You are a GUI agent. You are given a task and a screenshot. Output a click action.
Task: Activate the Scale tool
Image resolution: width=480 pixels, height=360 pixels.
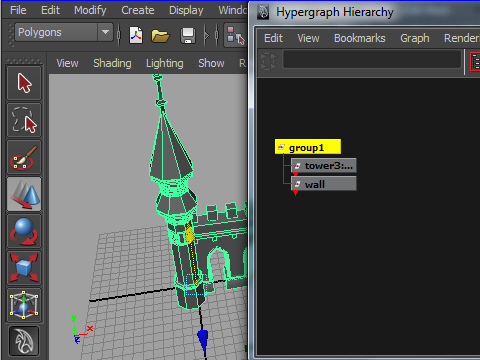[24, 268]
